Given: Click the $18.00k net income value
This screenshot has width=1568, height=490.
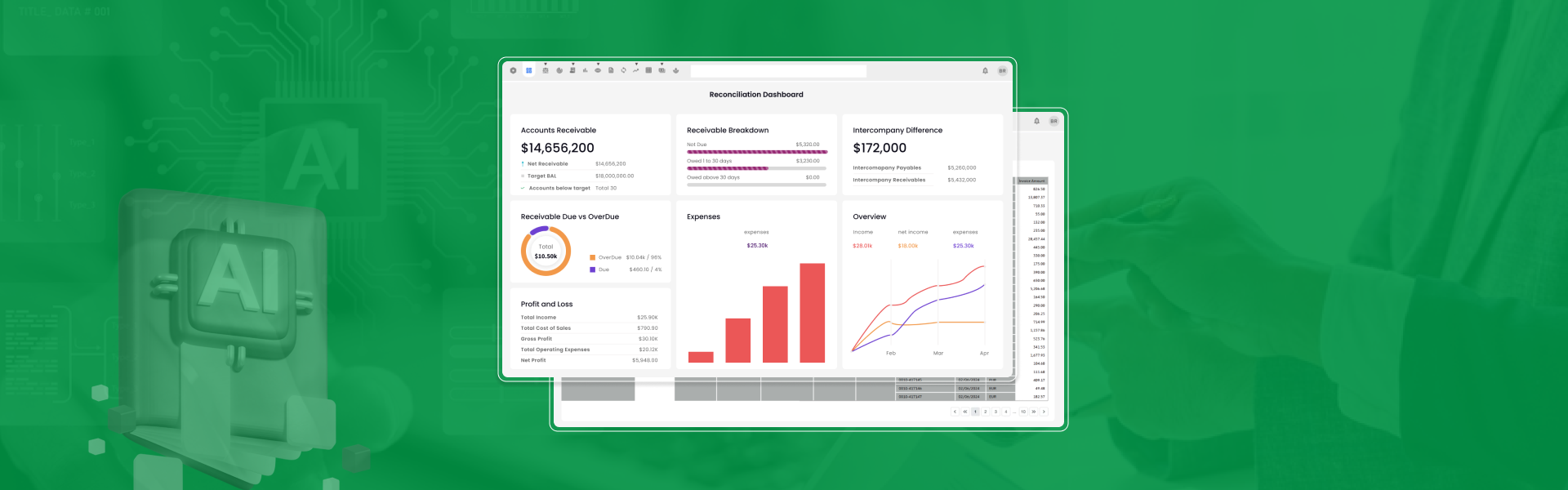Looking at the screenshot, I should 907,246.
